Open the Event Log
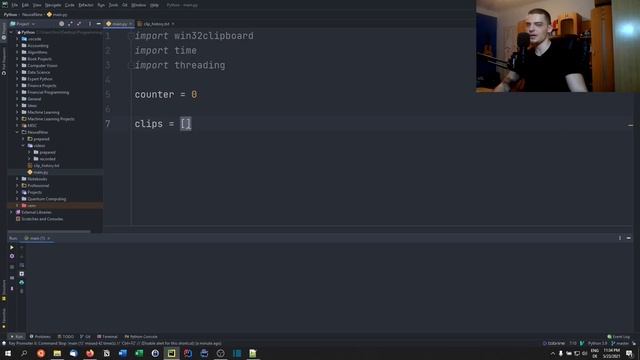Image resolution: width=640 pixels, height=360 pixels. click(618, 337)
